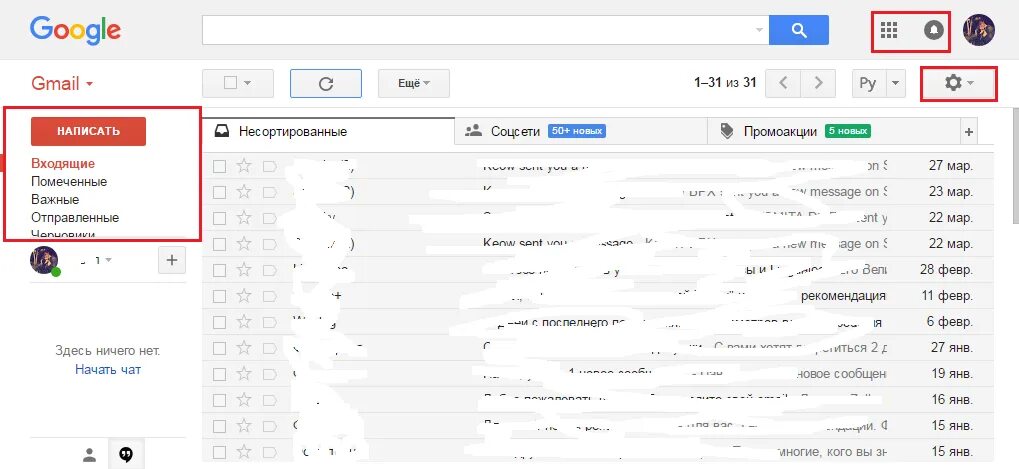Start a new chat with plus button
The width and height of the screenshot is (1019, 469).
(172, 260)
